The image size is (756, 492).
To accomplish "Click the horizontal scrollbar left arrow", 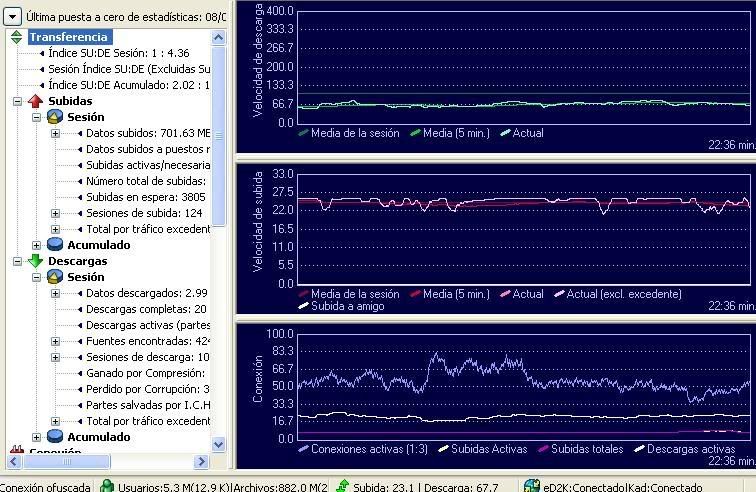I will coord(14,462).
